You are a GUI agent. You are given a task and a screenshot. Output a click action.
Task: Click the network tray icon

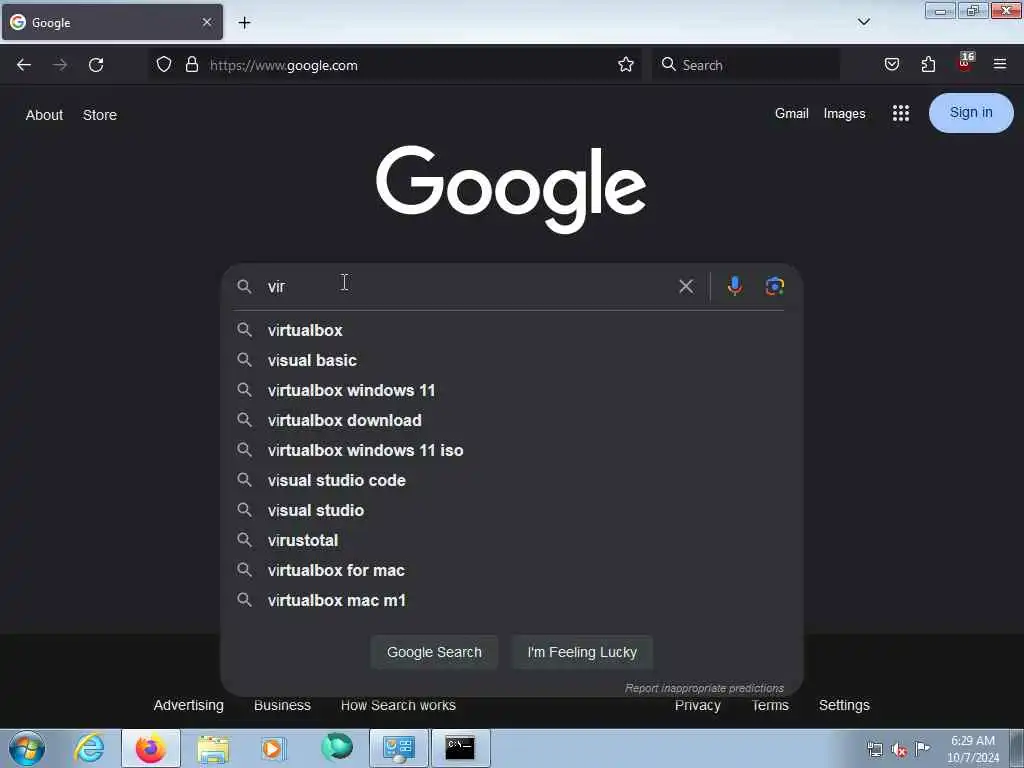874,750
